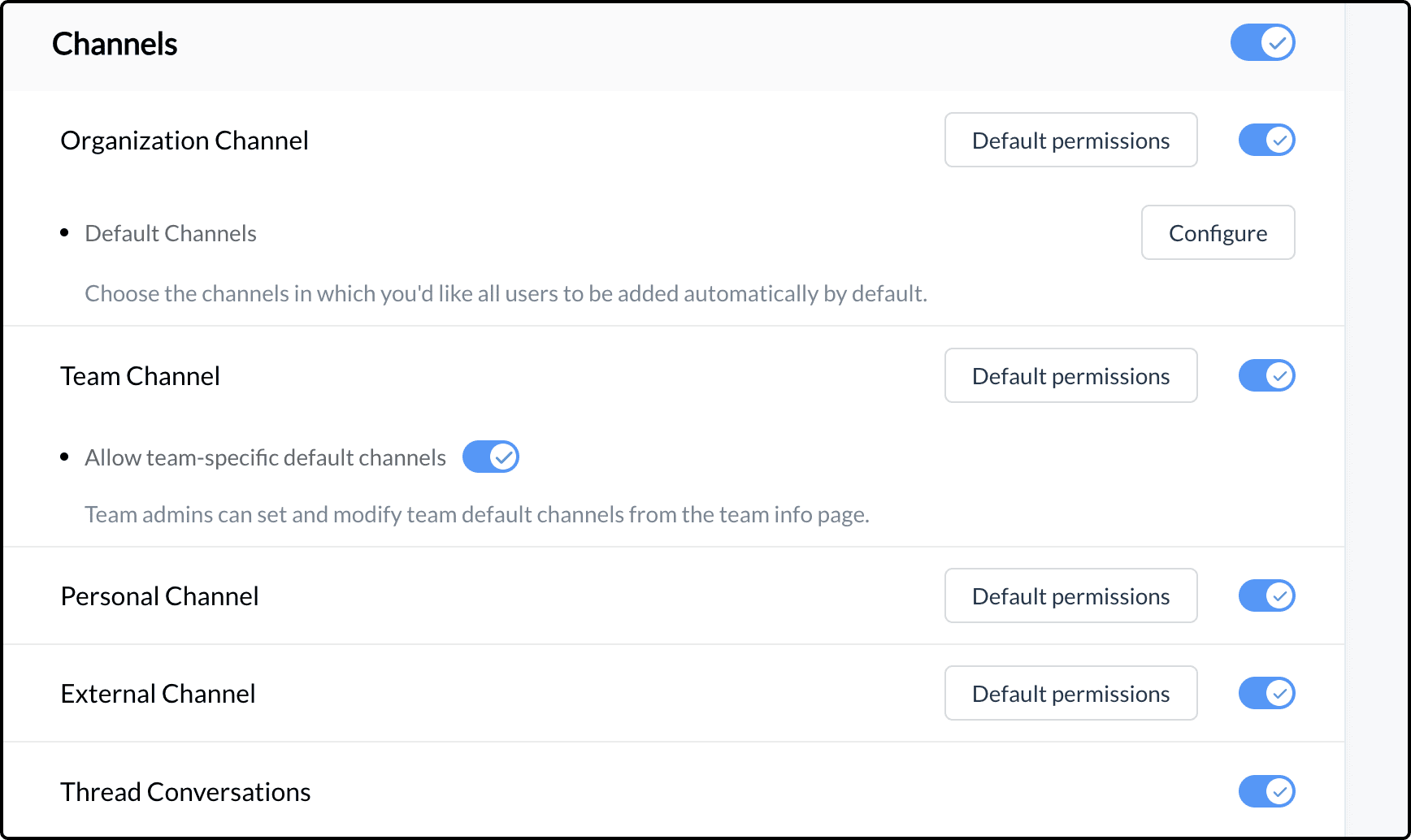The width and height of the screenshot is (1411, 840).
Task: Switch off the External Channel toggle
Action: click(x=1266, y=693)
